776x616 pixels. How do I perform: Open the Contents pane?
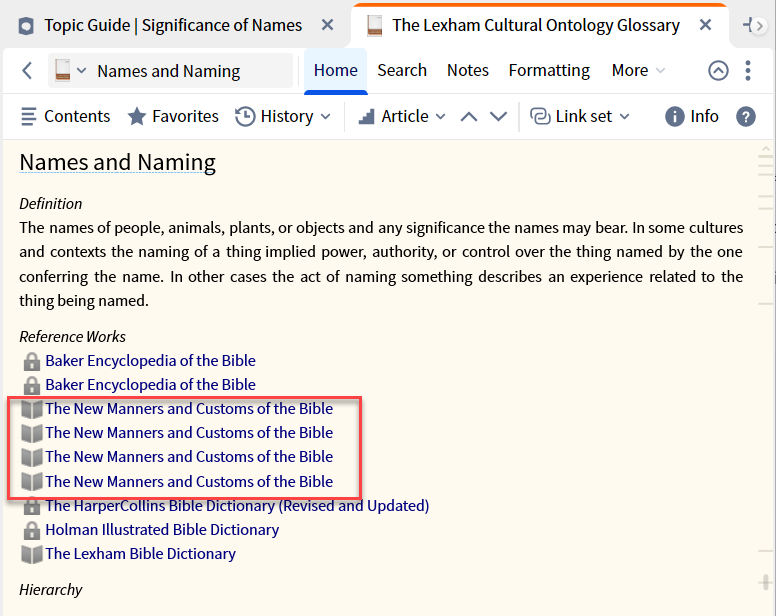(65, 116)
